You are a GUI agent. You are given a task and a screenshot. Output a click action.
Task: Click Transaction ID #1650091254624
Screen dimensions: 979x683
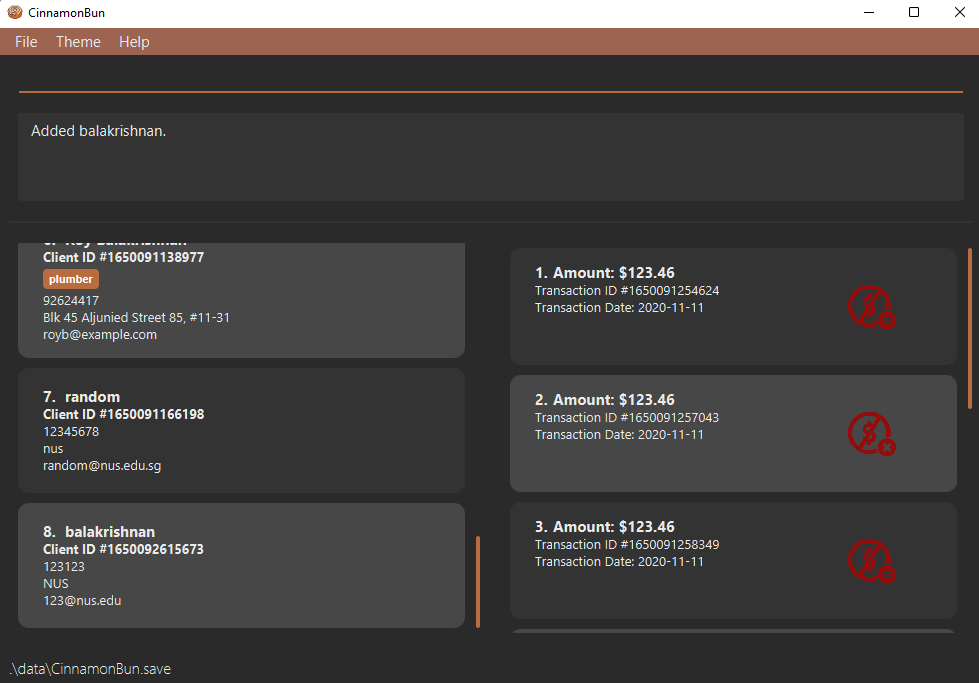click(x=627, y=290)
